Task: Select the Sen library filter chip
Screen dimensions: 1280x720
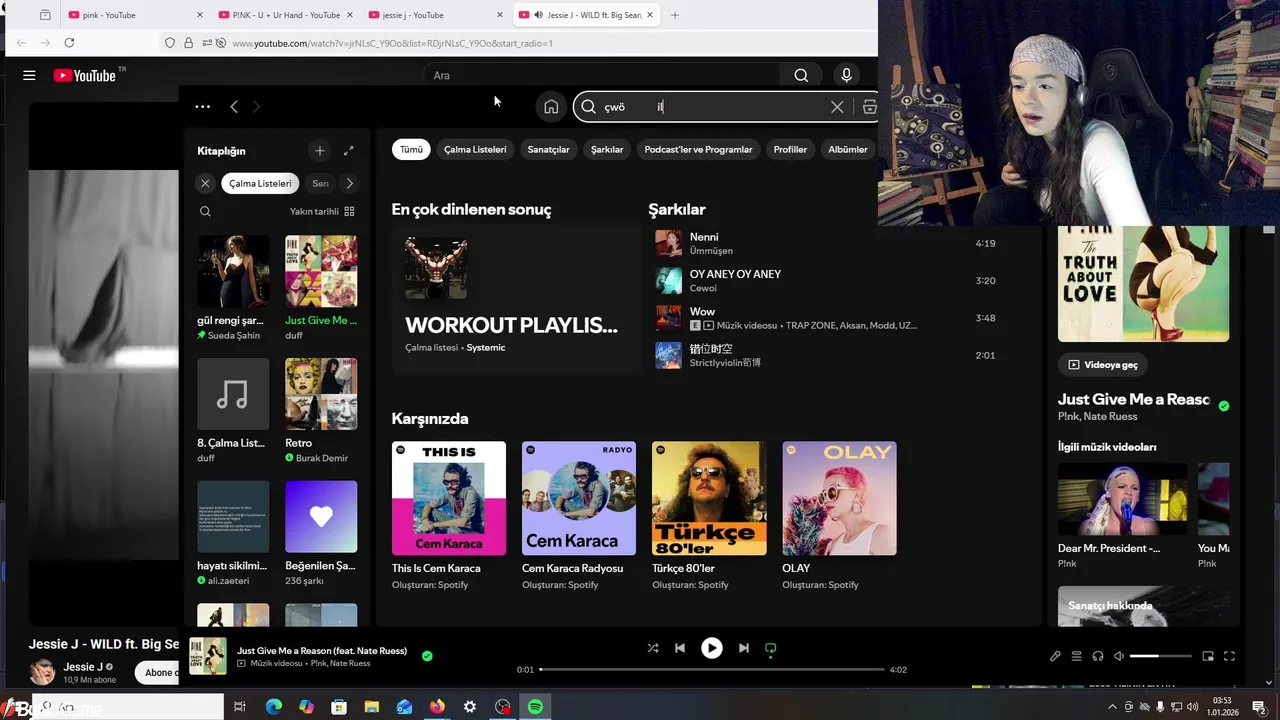Action: coord(320,183)
